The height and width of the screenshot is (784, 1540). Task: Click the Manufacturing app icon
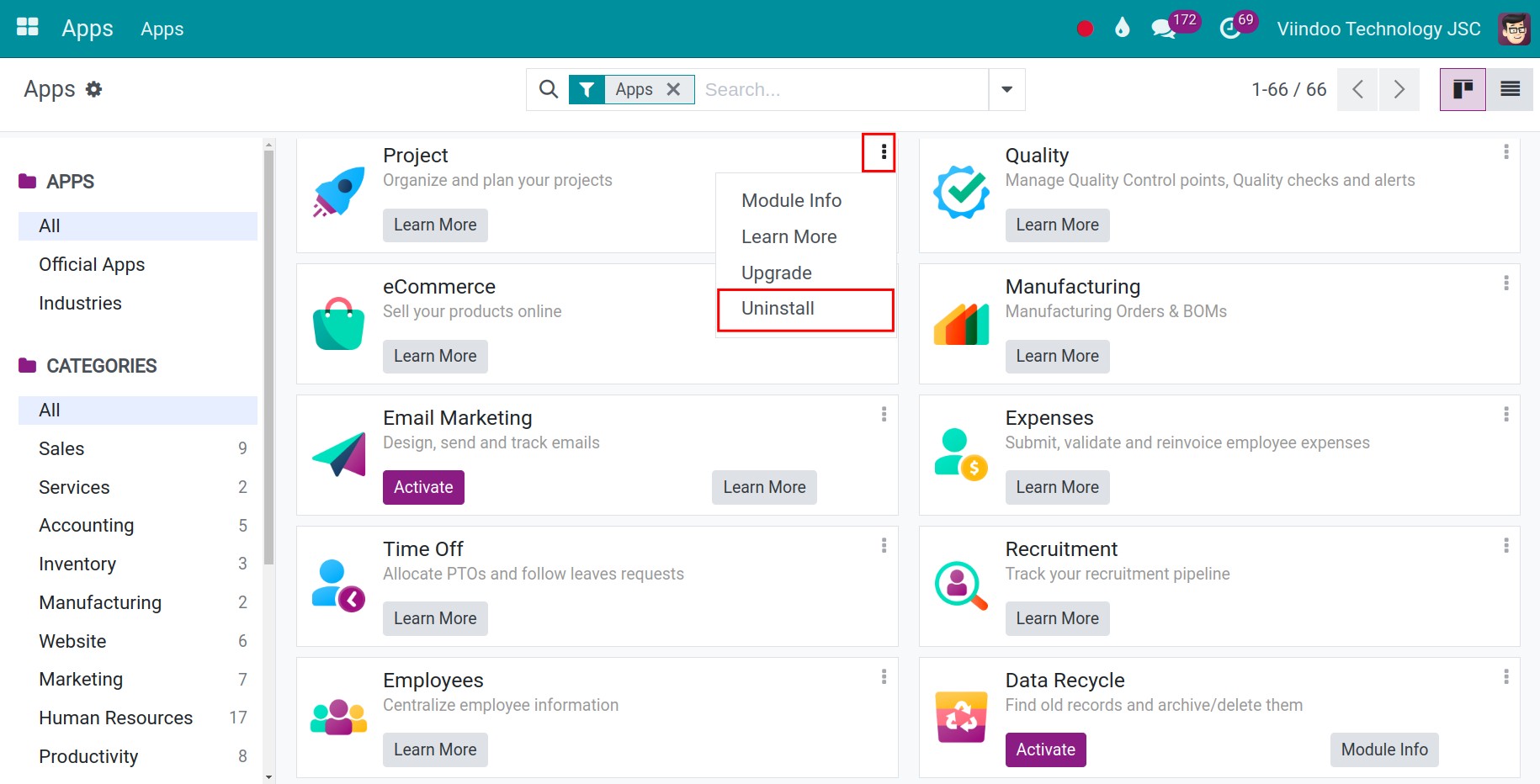961,324
